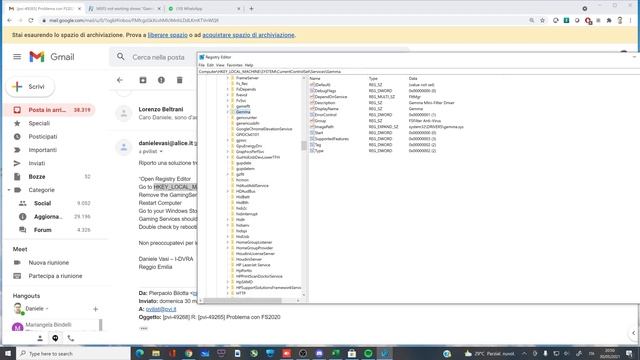Report conversation as spam
Image resolution: width=640 pixels, height=360 pixels.
[x=161, y=80]
